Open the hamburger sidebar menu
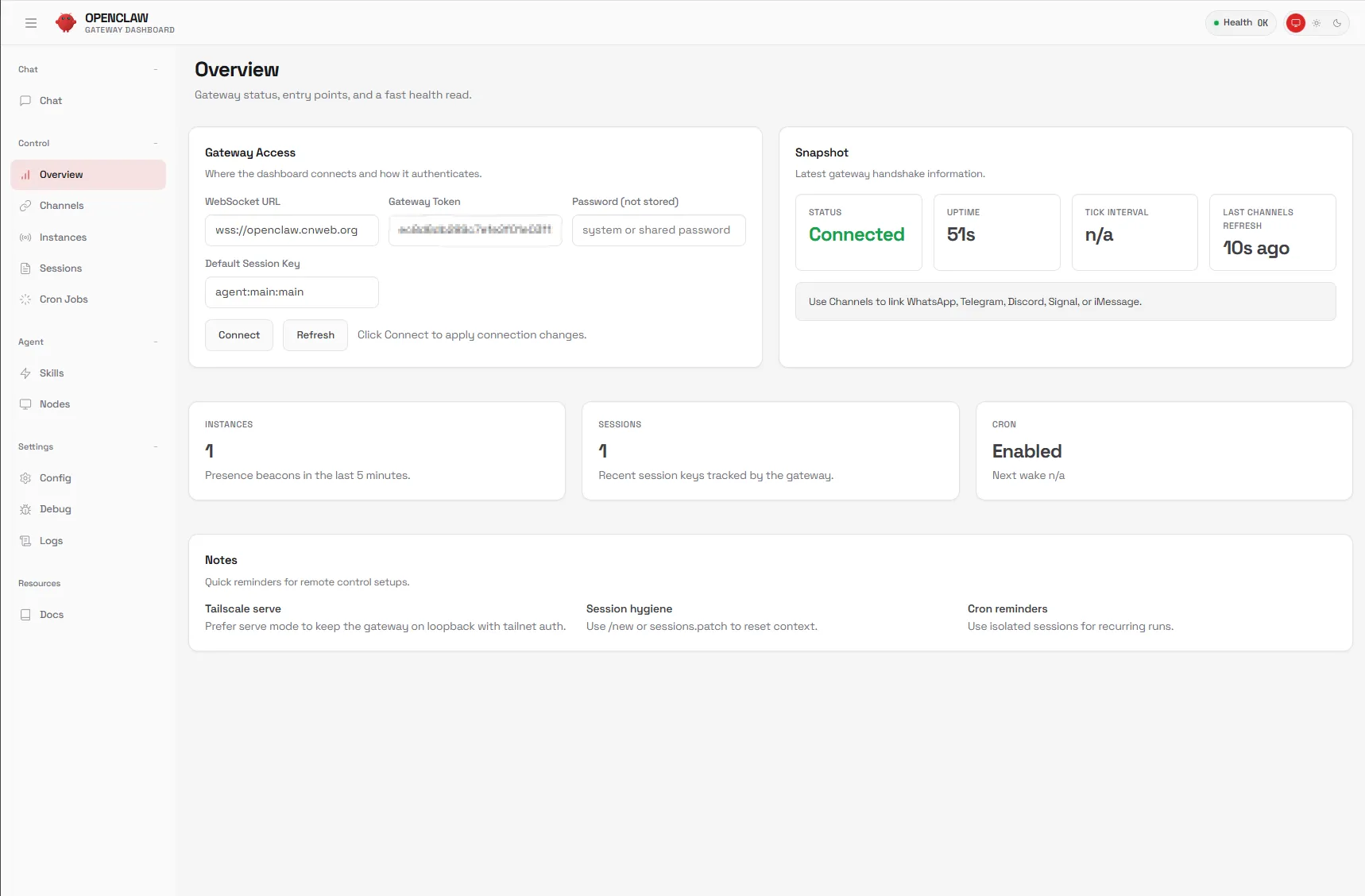 tap(31, 23)
